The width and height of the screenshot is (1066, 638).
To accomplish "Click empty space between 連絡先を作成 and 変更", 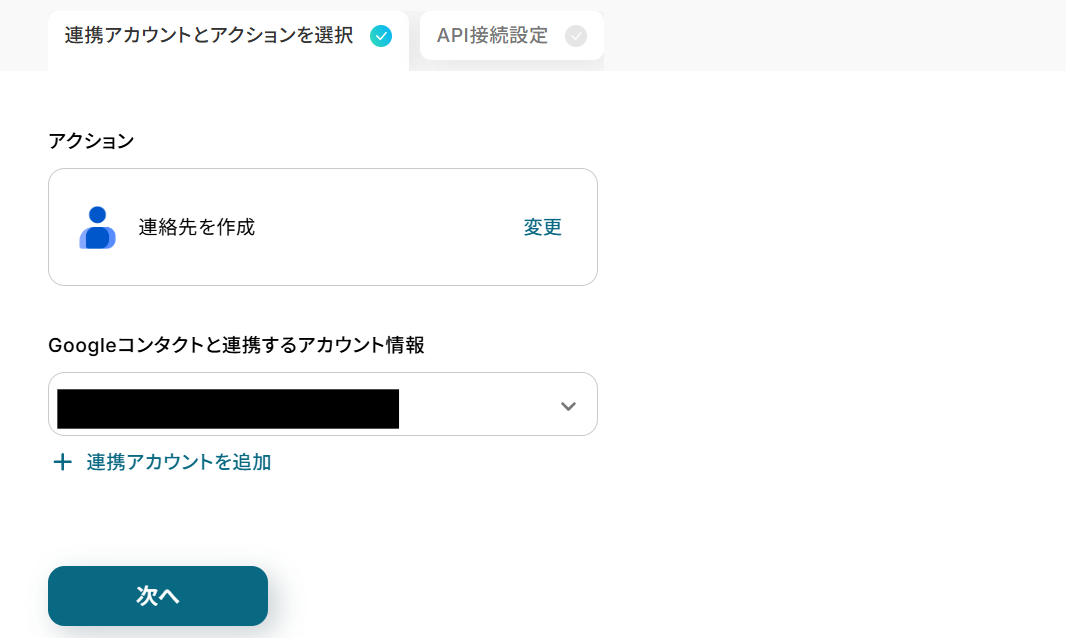I will click(390, 227).
